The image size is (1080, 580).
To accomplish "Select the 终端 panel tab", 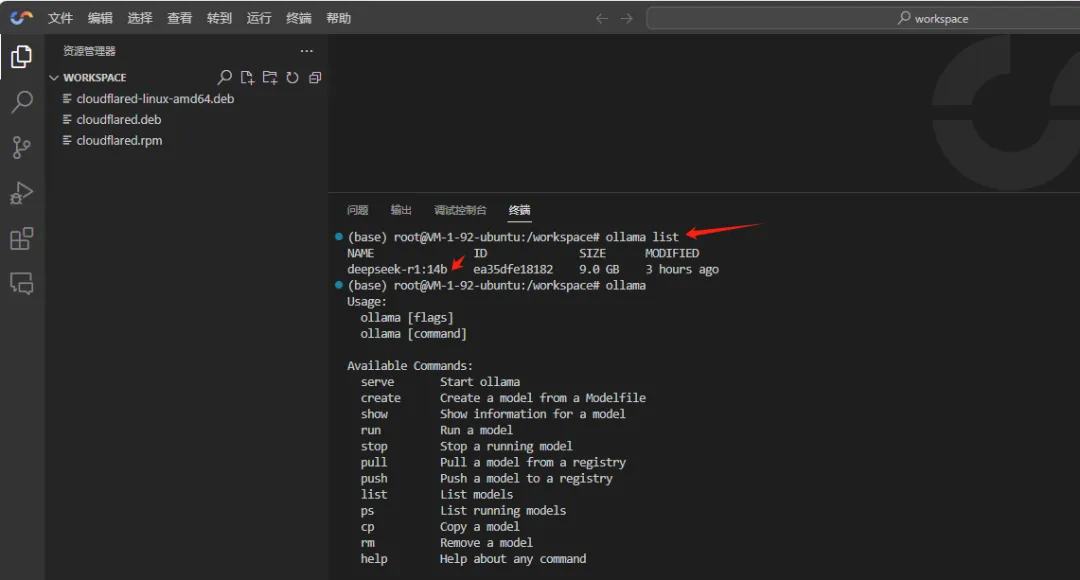I will (x=519, y=210).
